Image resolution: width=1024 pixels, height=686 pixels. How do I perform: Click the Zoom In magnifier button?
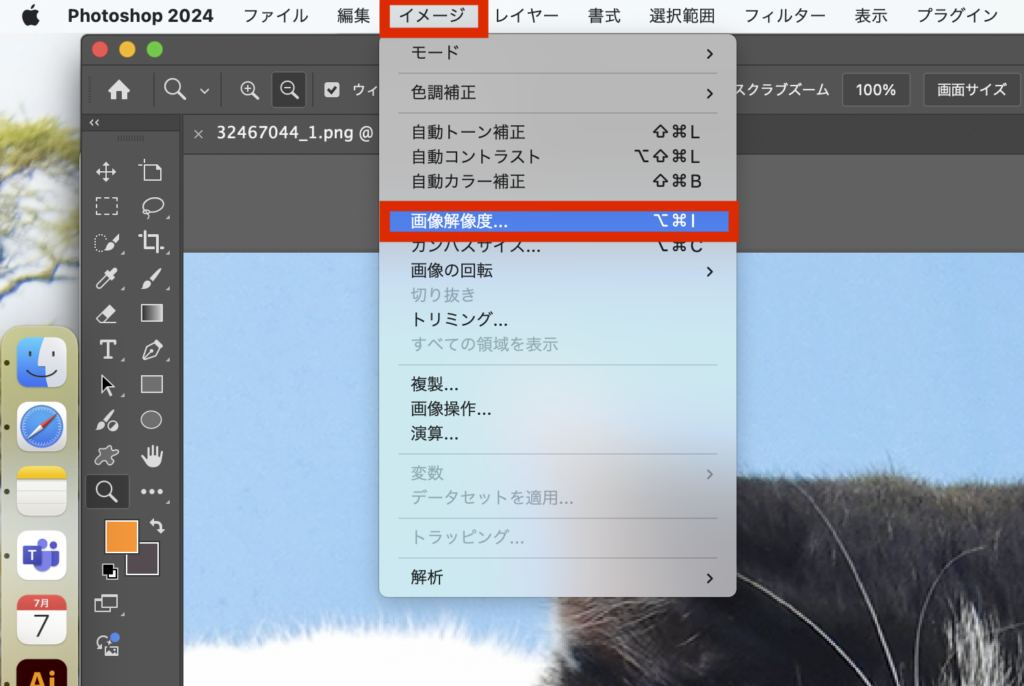(x=249, y=90)
